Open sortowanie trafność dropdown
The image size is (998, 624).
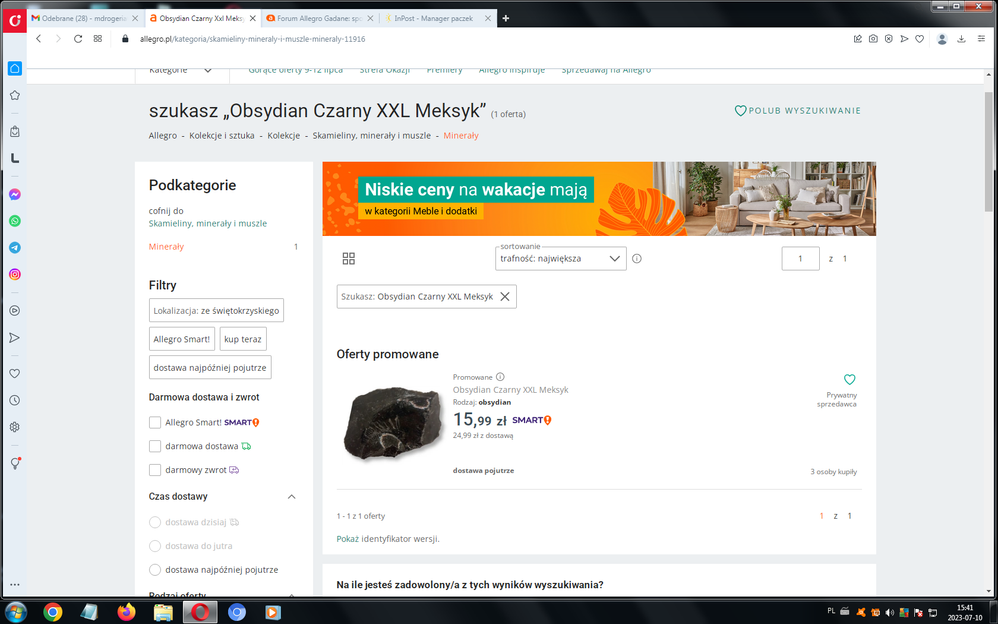[561, 259]
